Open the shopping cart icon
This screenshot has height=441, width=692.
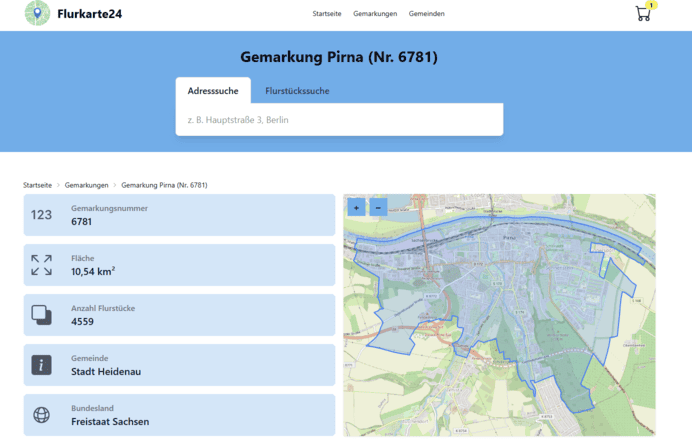coord(643,14)
